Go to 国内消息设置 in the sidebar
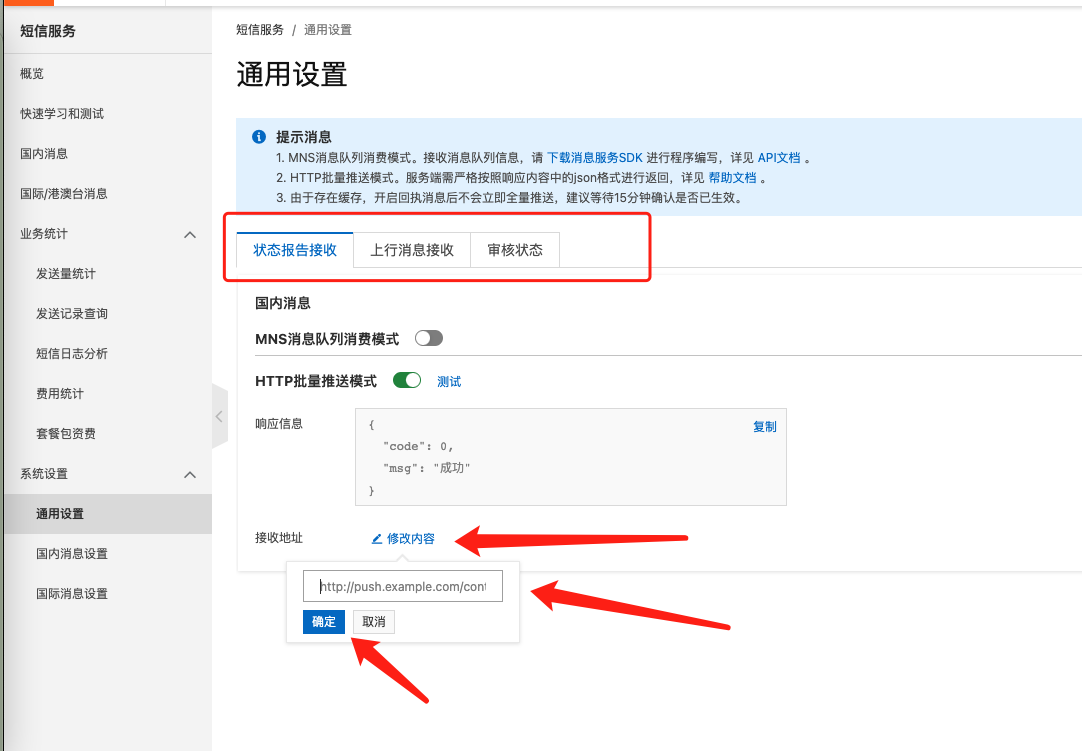 tap(72, 554)
